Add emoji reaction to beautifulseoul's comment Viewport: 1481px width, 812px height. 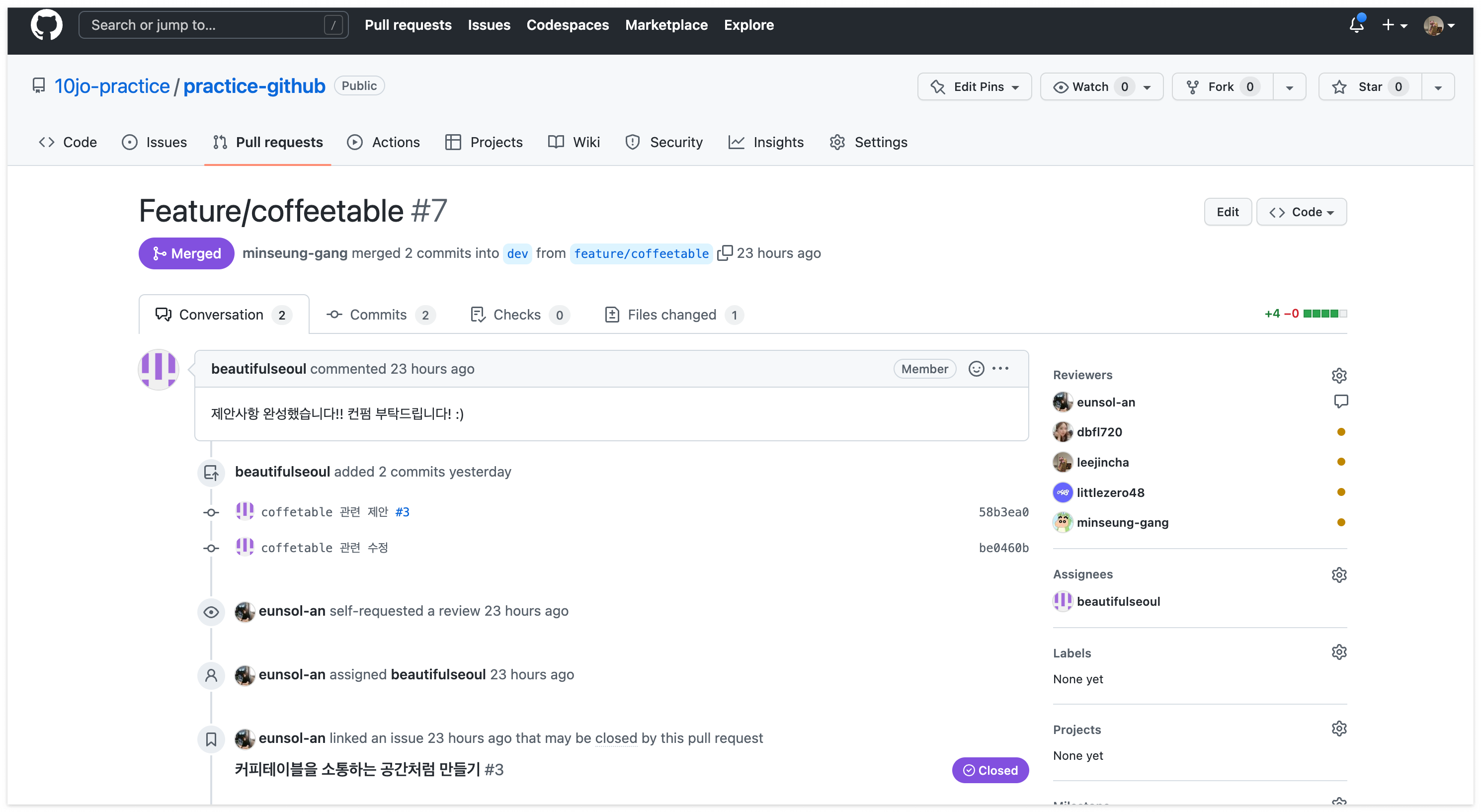pyautogui.click(x=976, y=369)
